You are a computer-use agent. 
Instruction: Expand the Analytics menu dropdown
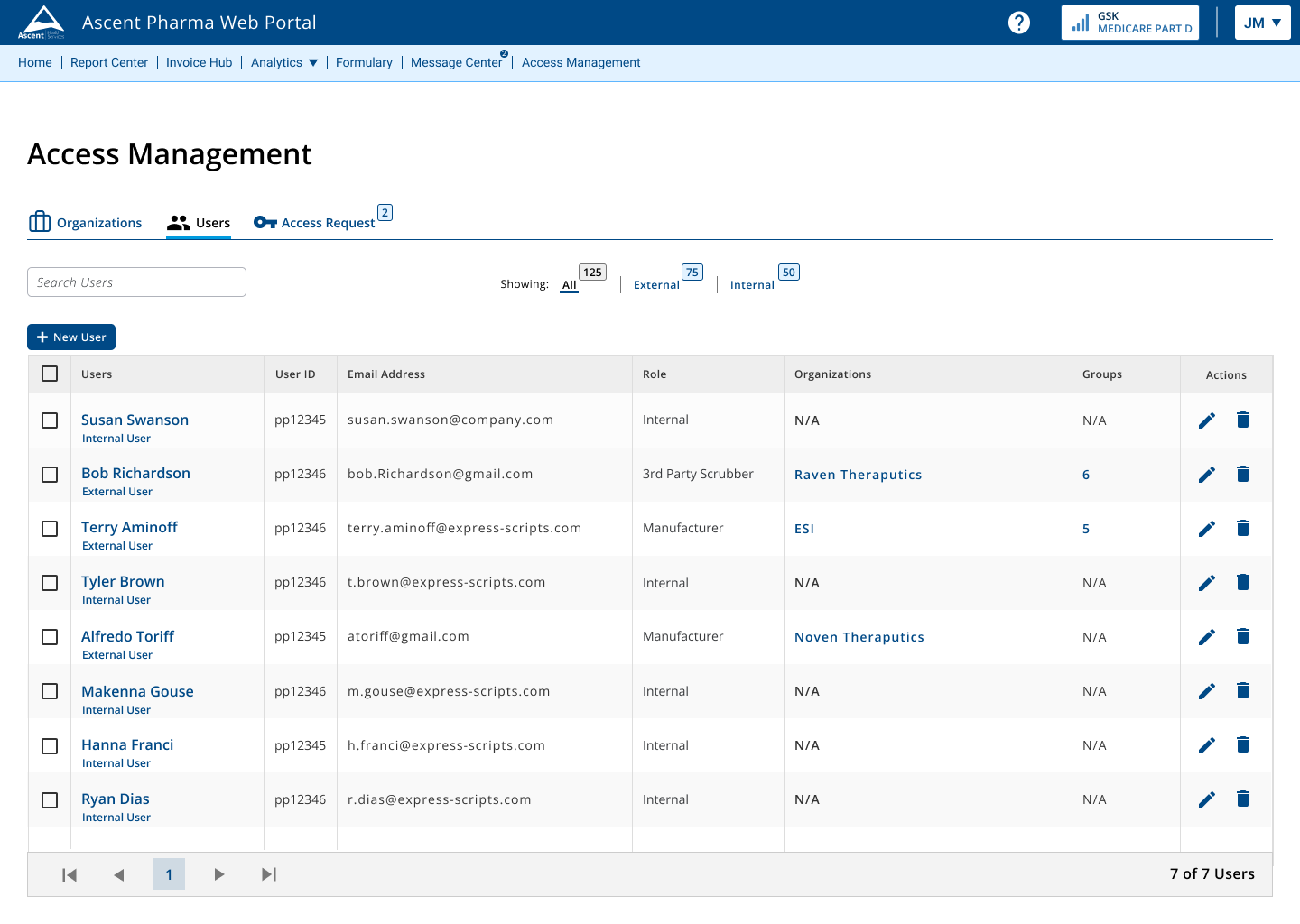click(x=284, y=62)
